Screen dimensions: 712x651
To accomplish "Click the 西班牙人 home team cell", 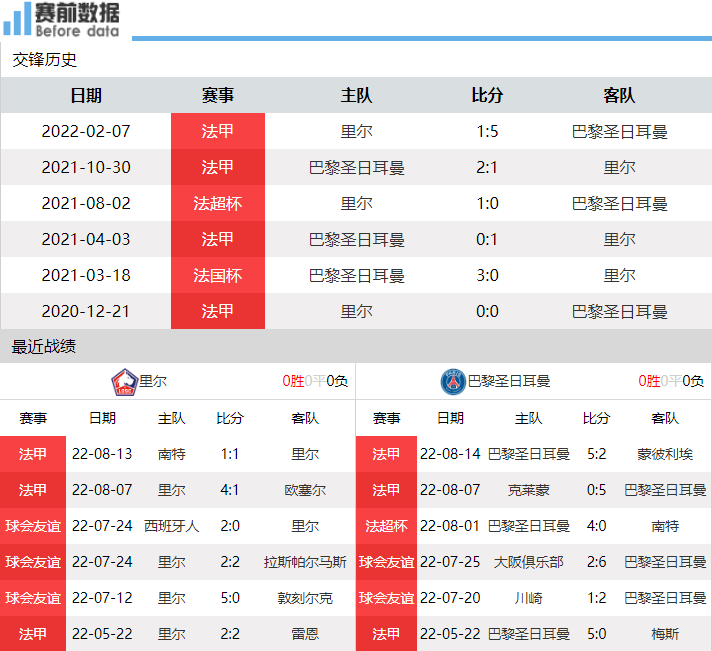I will click(172, 526).
